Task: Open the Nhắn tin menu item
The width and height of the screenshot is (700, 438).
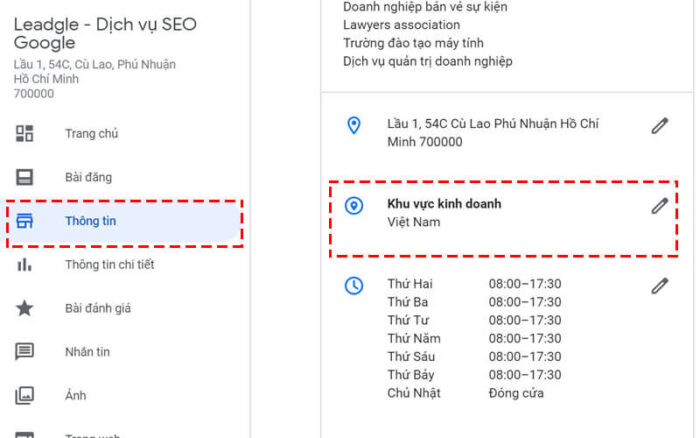Action: click(x=88, y=352)
